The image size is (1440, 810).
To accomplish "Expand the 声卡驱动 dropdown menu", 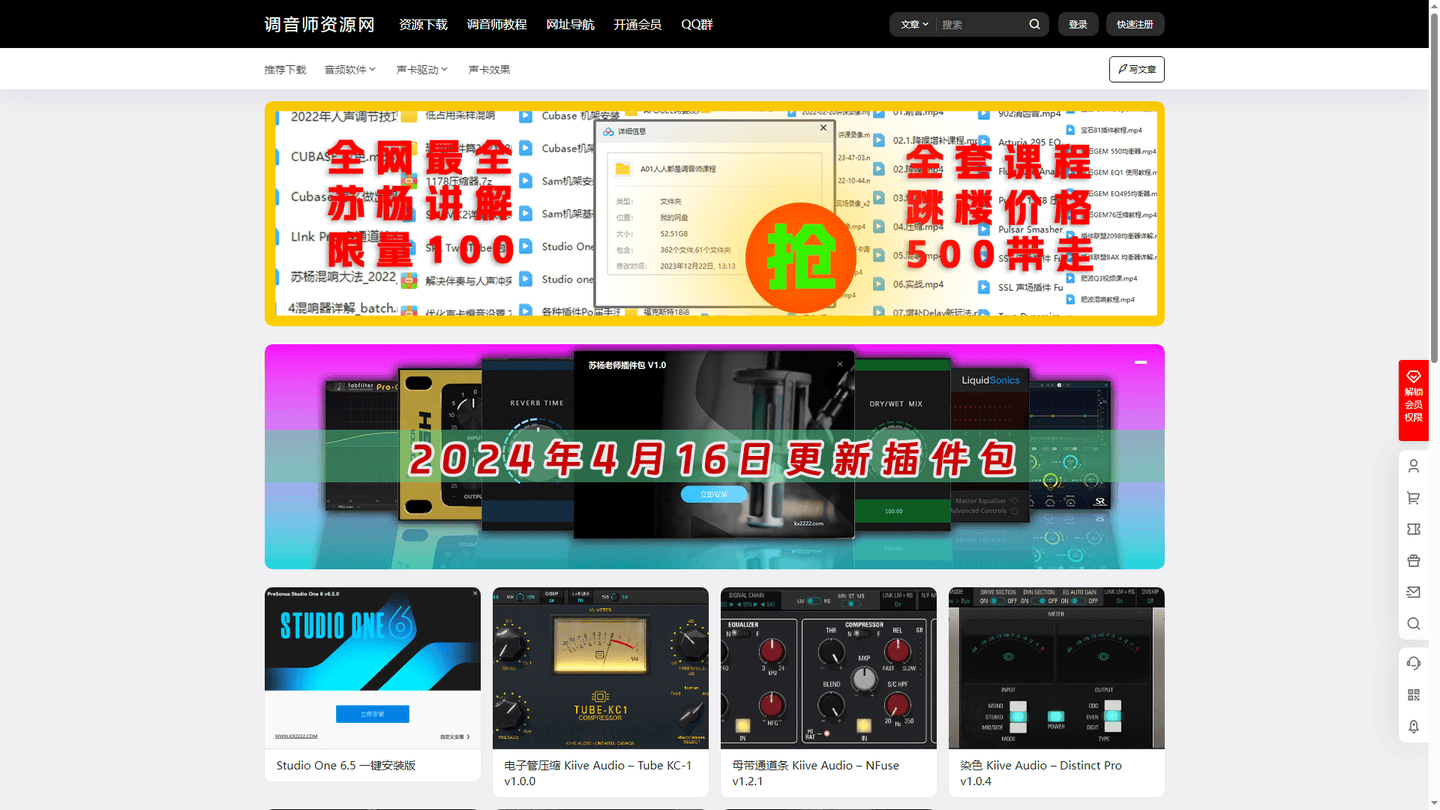I will [422, 69].
